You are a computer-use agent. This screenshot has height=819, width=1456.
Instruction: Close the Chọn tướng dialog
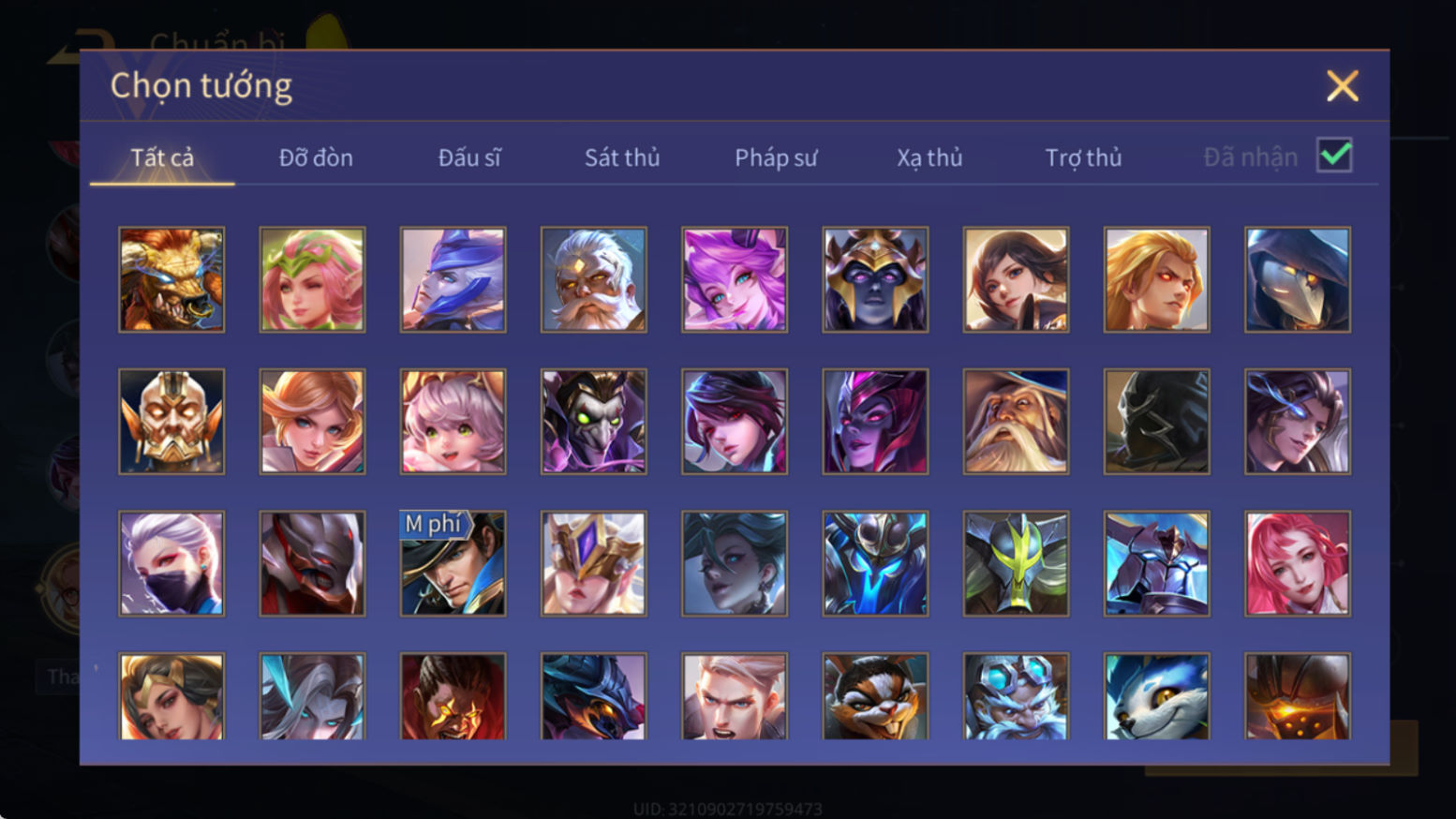pyautogui.click(x=1342, y=86)
